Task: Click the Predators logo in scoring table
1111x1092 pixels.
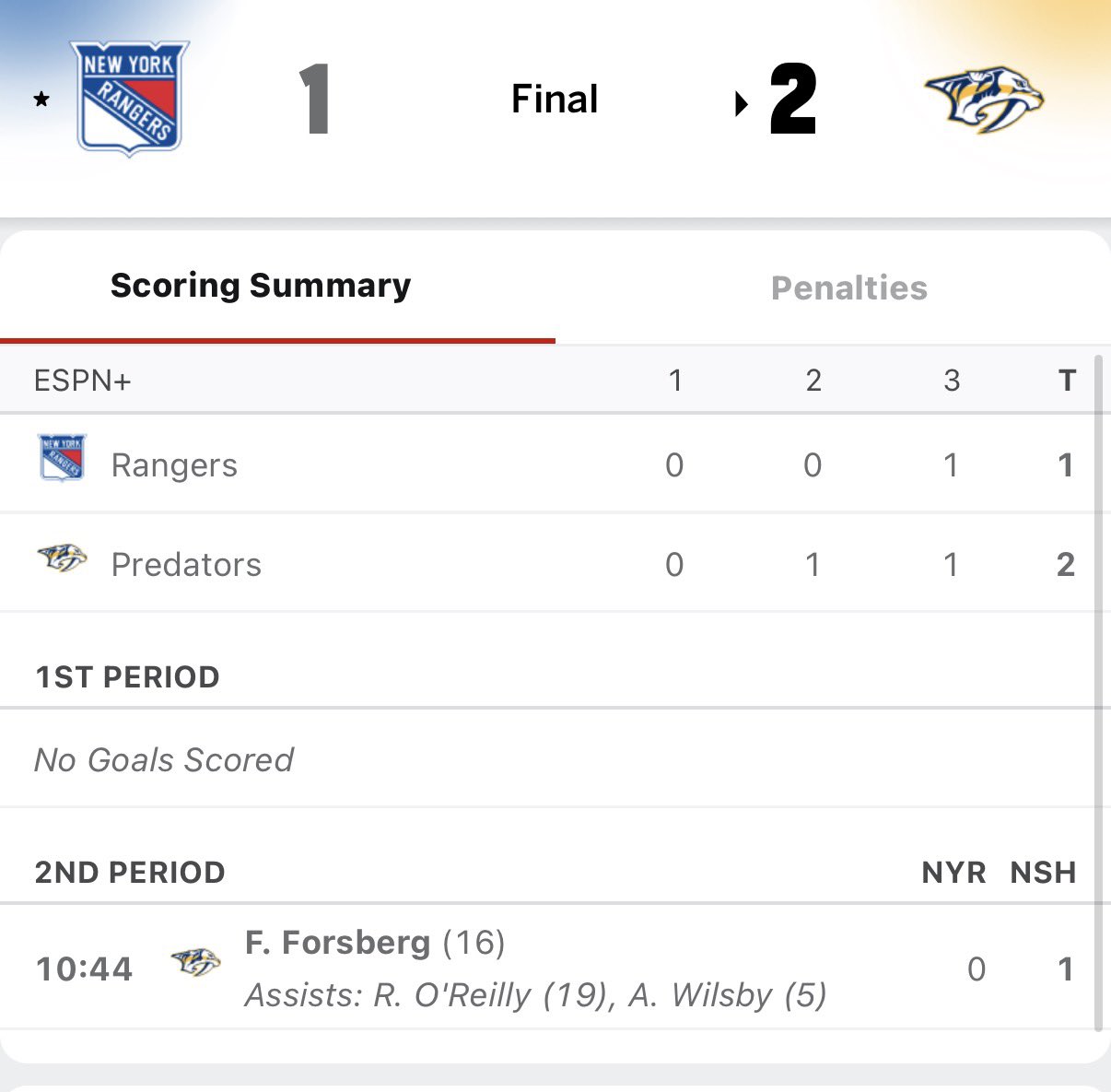Action: [62, 558]
